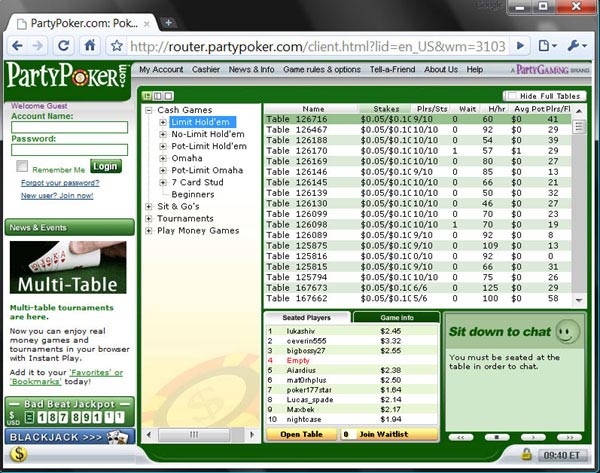Open the About Us menu

coord(441,70)
